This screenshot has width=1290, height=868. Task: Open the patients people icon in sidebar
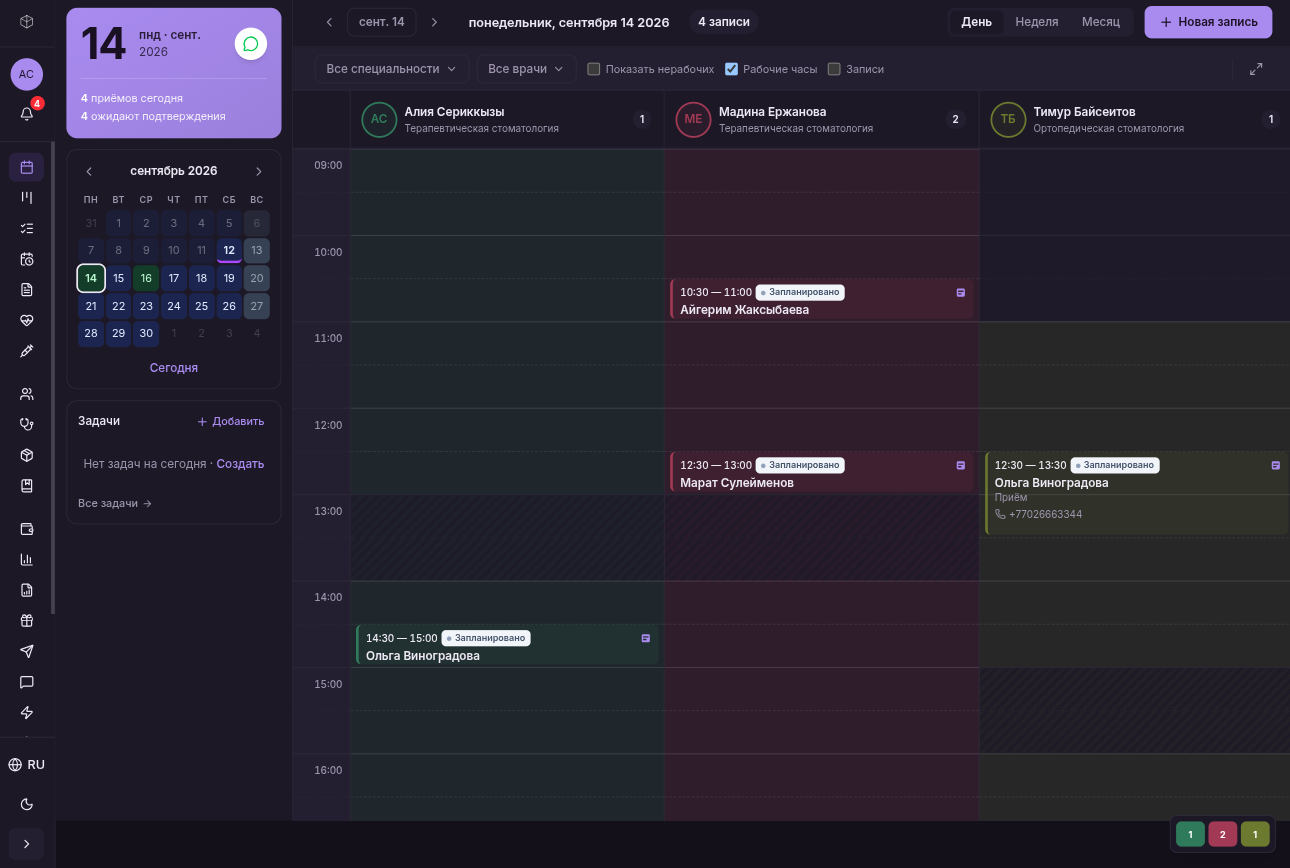coord(27,394)
